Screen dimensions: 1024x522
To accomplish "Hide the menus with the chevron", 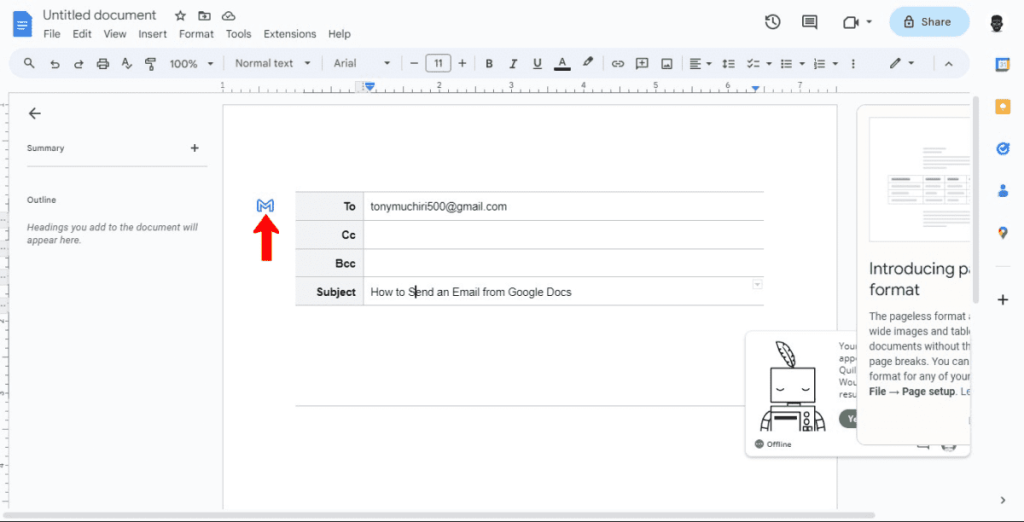I will 949,63.
